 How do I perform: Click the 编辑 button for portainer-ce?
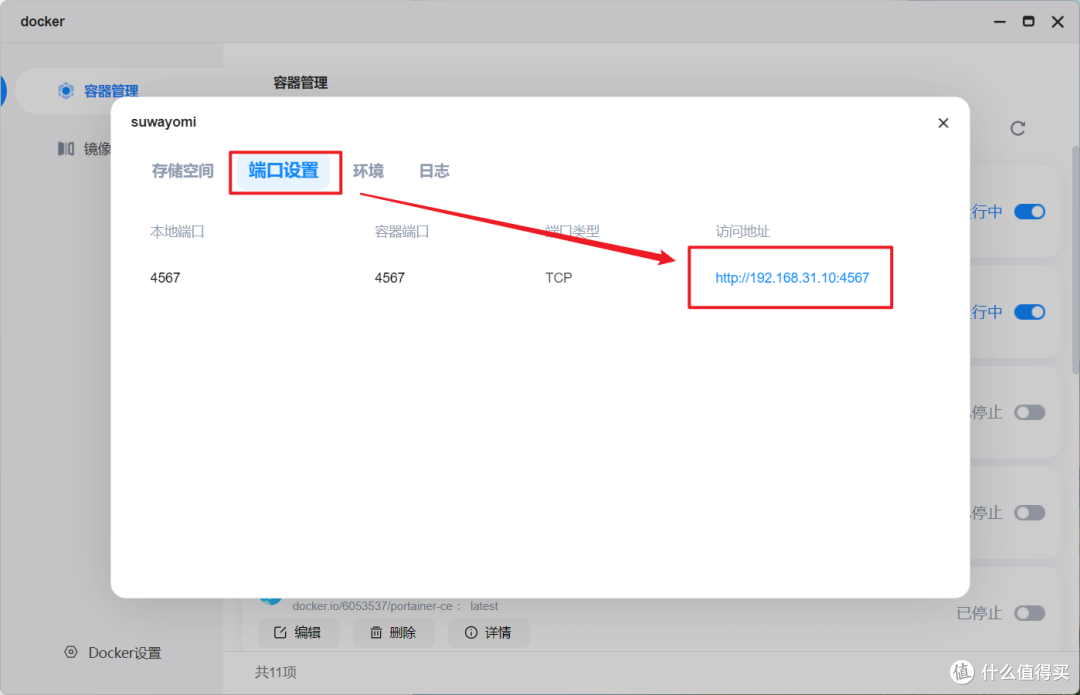tap(298, 632)
